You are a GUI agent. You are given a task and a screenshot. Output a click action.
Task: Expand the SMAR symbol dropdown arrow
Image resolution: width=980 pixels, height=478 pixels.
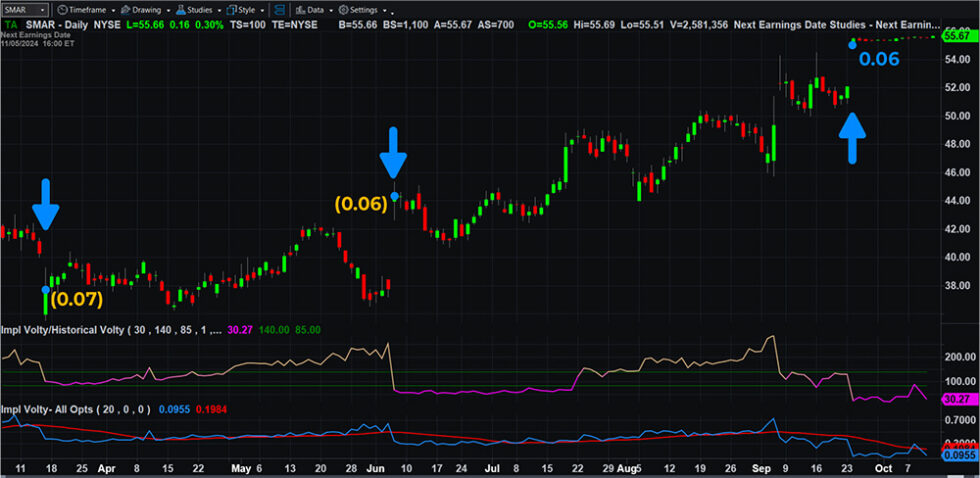coord(42,11)
